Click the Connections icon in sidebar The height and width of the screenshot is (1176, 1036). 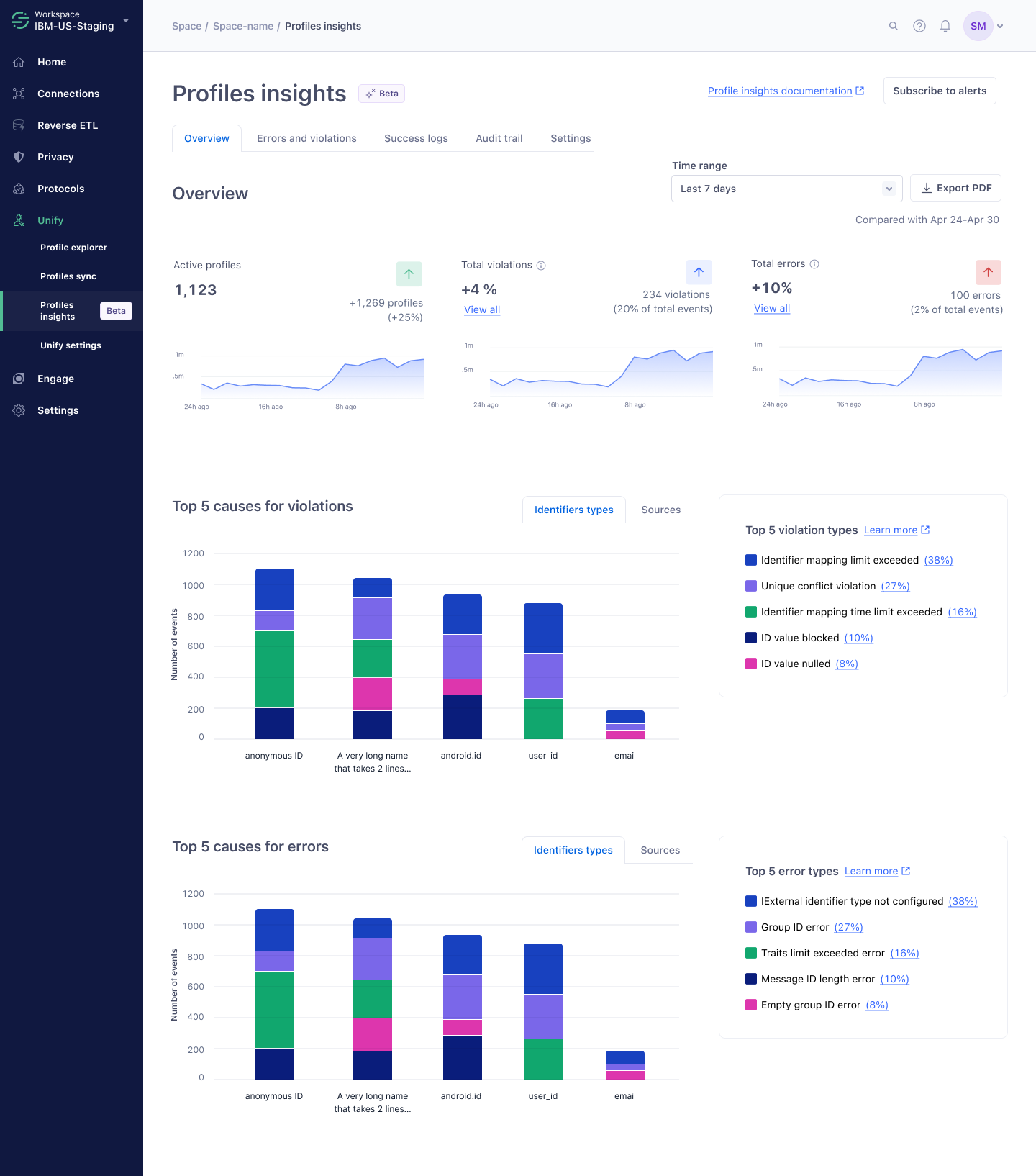click(x=19, y=94)
